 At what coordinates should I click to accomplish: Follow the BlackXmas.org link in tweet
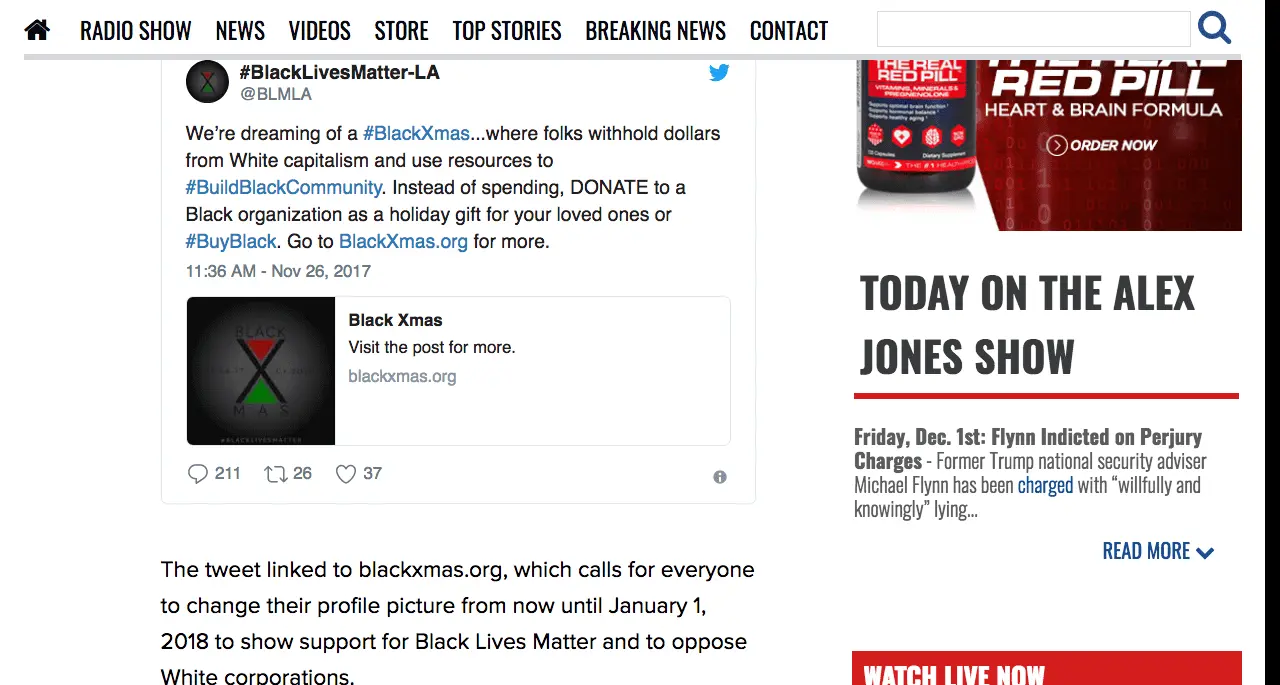click(403, 241)
